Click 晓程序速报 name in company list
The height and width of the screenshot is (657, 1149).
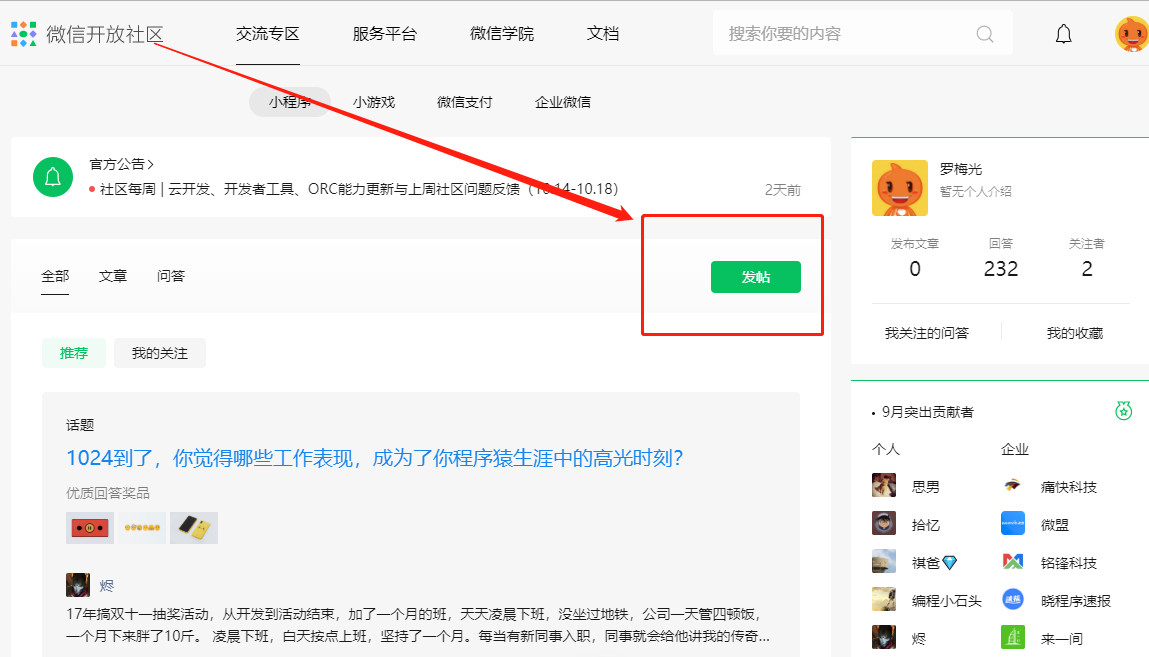click(x=1076, y=601)
